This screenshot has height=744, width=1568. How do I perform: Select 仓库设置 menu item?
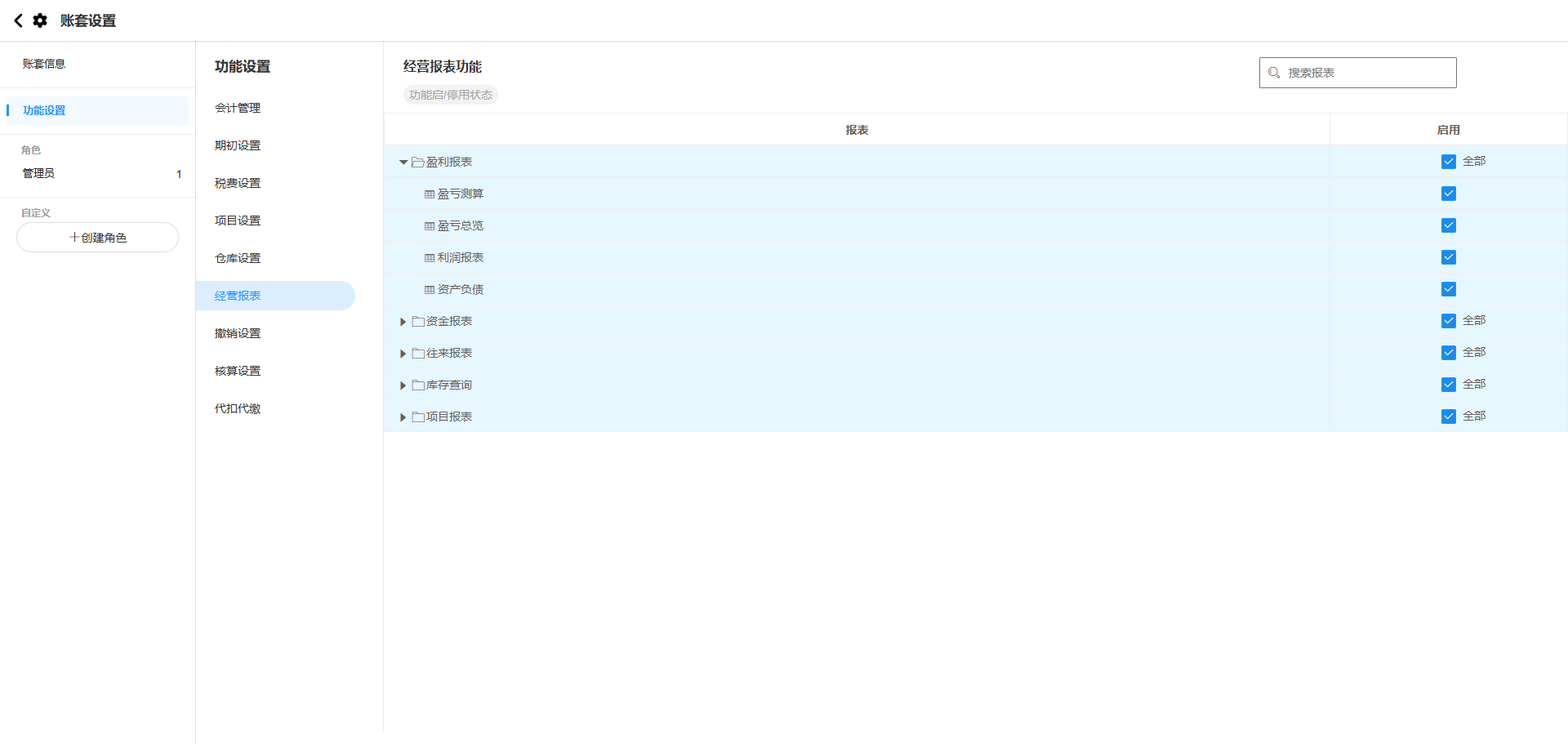(238, 258)
